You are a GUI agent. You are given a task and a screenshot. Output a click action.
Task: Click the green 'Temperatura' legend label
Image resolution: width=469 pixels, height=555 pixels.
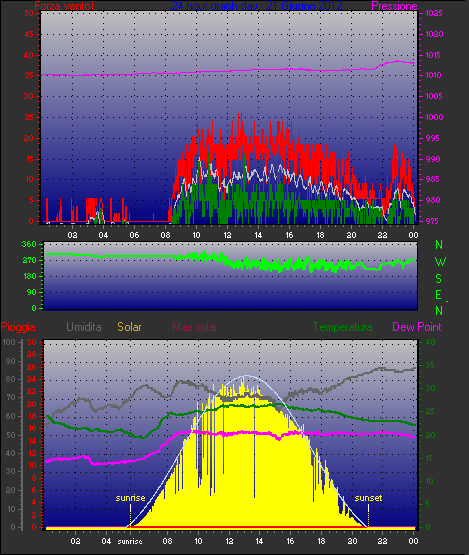click(342, 327)
